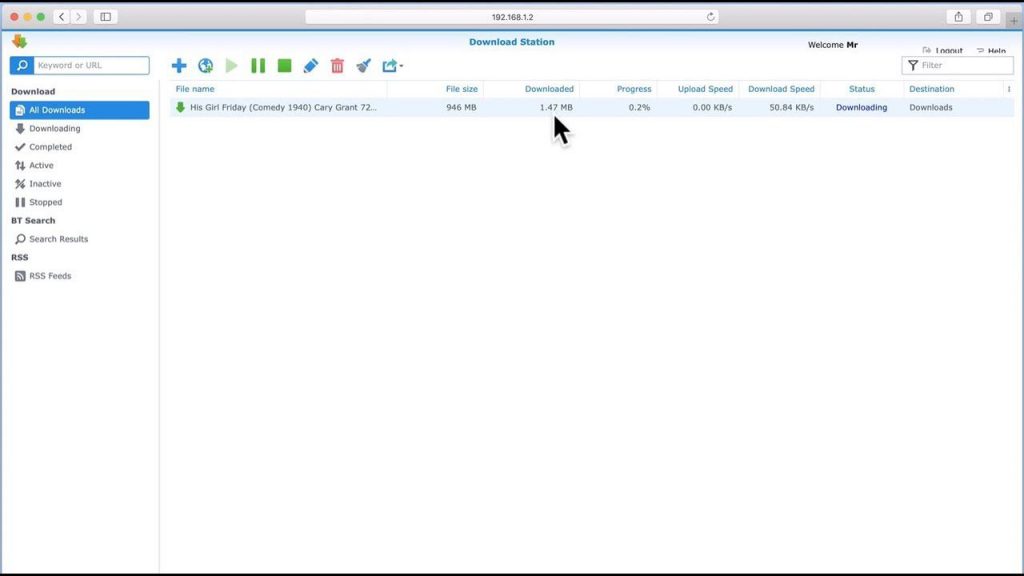Sort by Download Speed column header
This screenshot has height=576, width=1024.
click(x=781, y=89)
